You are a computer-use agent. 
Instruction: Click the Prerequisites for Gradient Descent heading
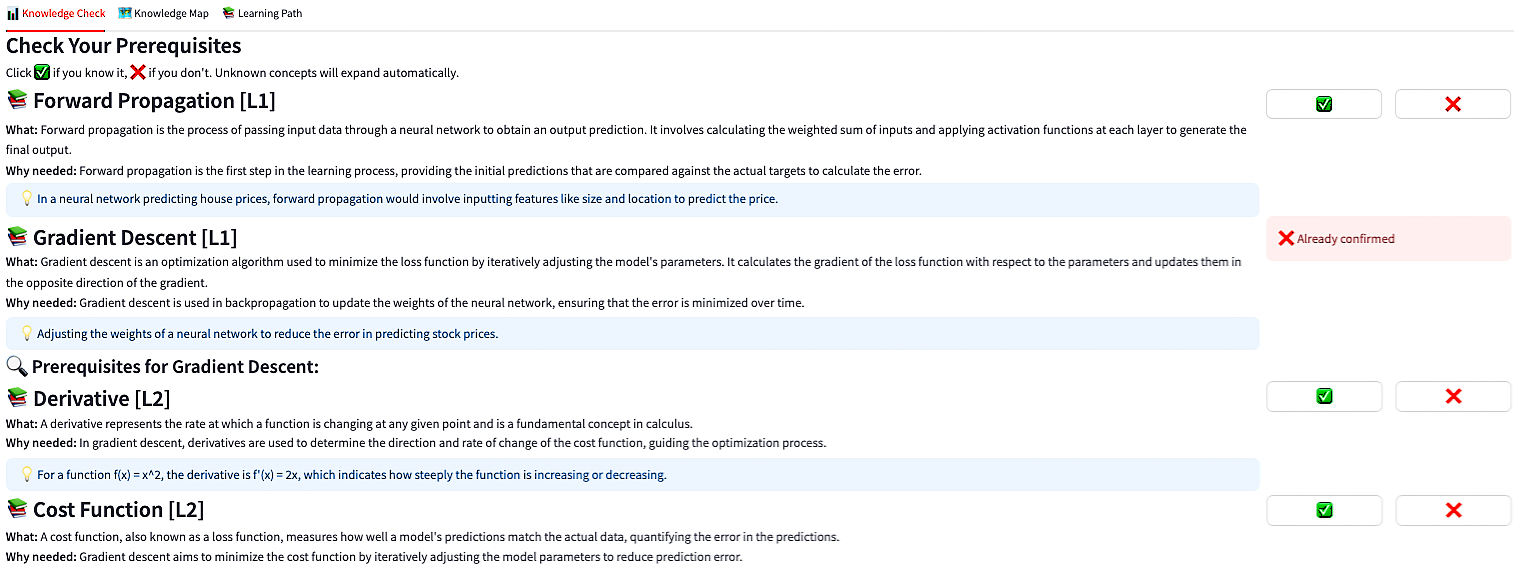pos(175,367)
